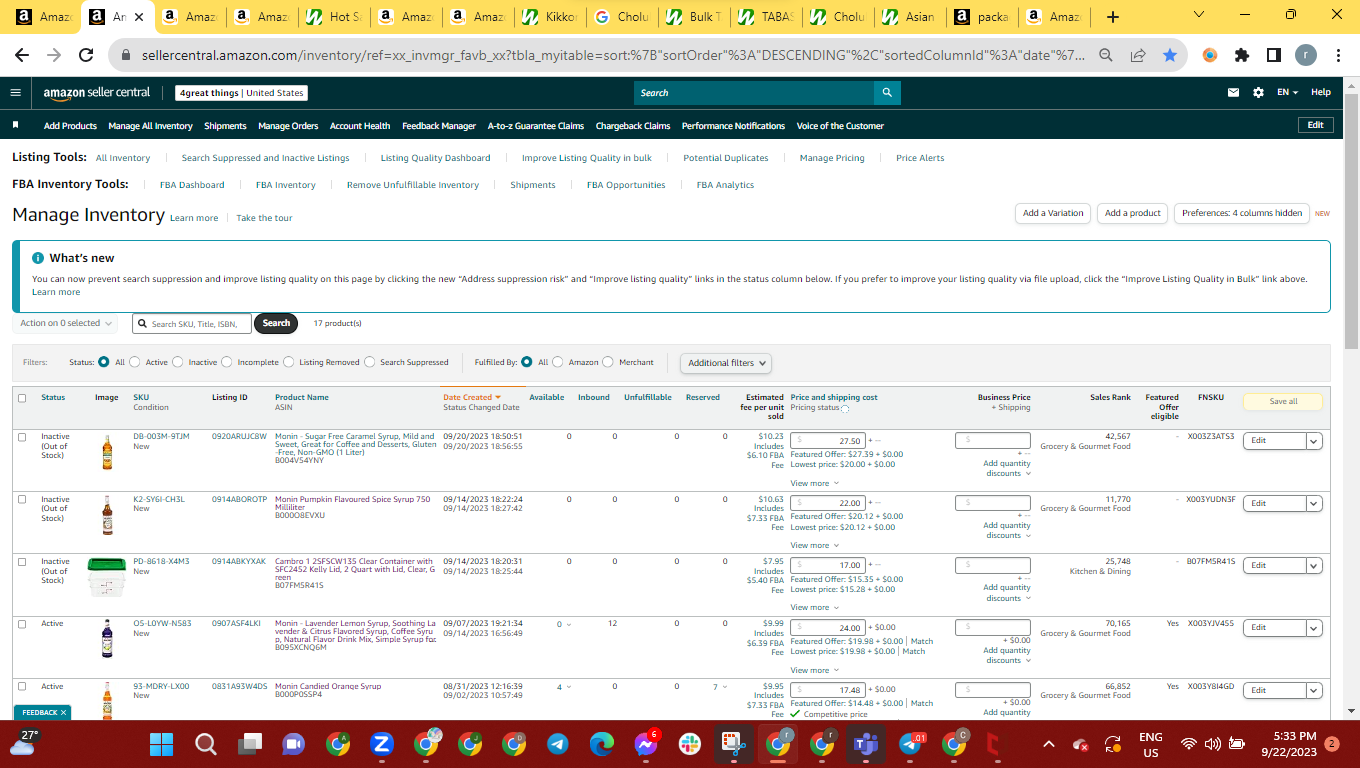Open Microsoft Teams from the taskbar
This screenshot has height=768, width=1360.
click(x=865, y=744)
